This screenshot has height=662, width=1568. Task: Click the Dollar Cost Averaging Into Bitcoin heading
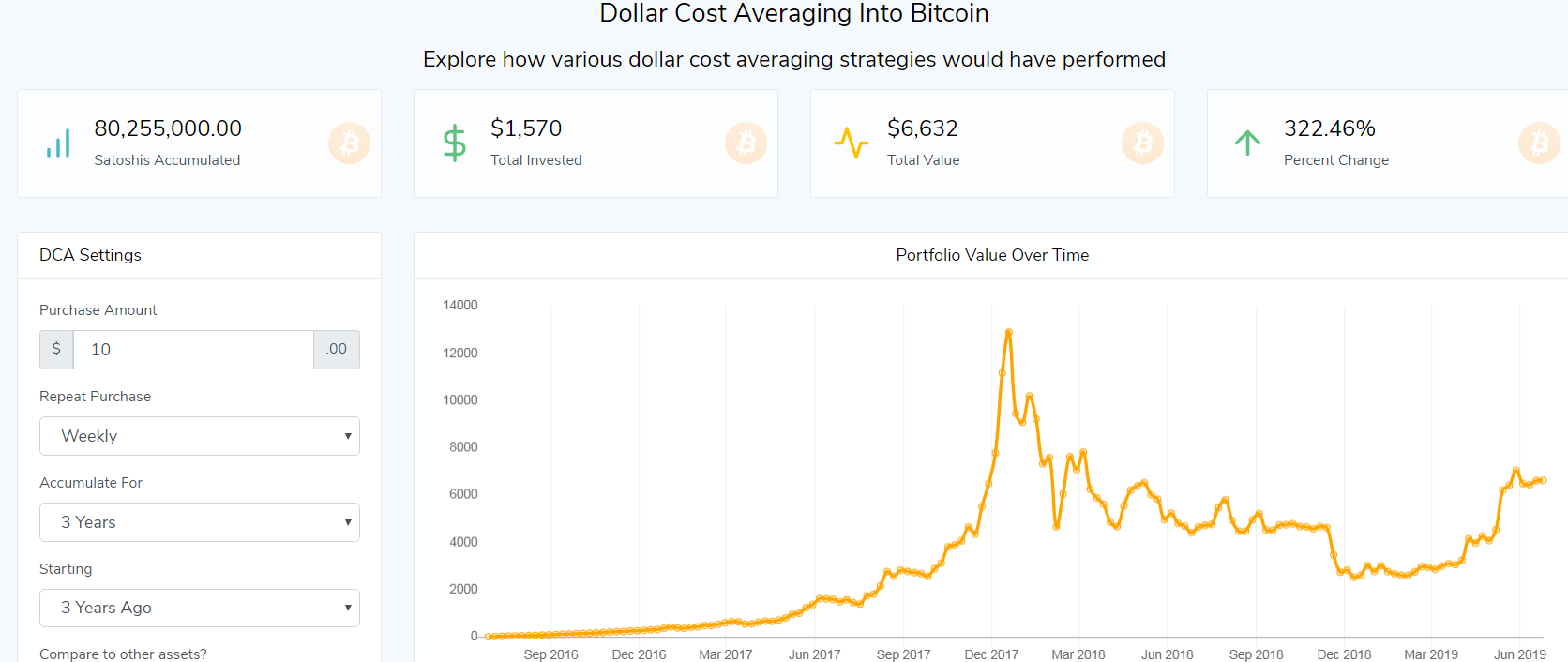point(793,13)
